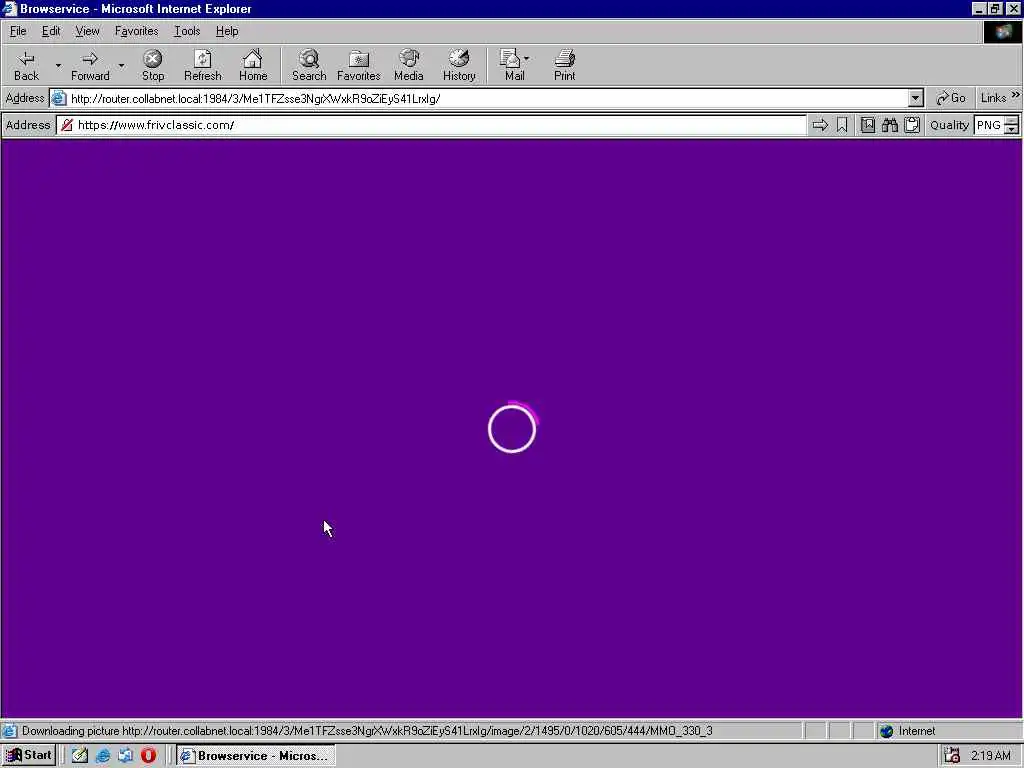
Task: Expand the Links toolbar chevron
Action: coord(1016,95)
